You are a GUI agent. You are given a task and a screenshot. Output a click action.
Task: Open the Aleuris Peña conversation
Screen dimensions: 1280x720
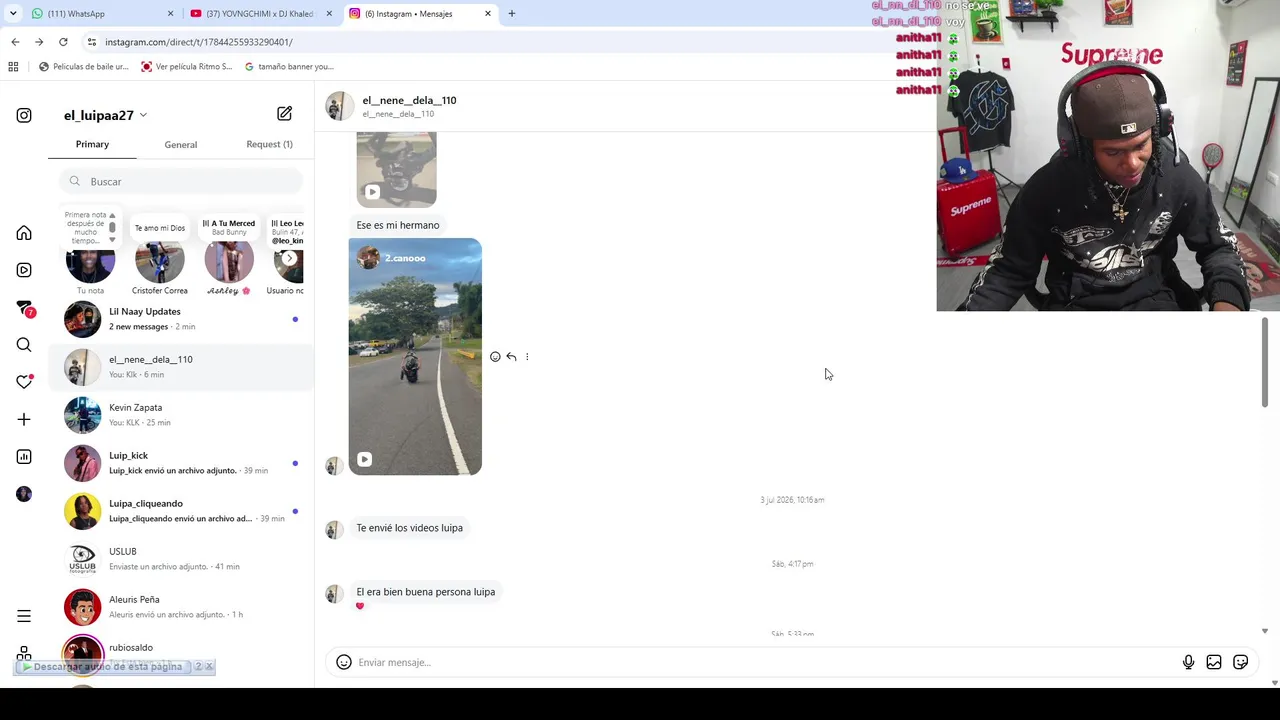(x=181, y=607)
